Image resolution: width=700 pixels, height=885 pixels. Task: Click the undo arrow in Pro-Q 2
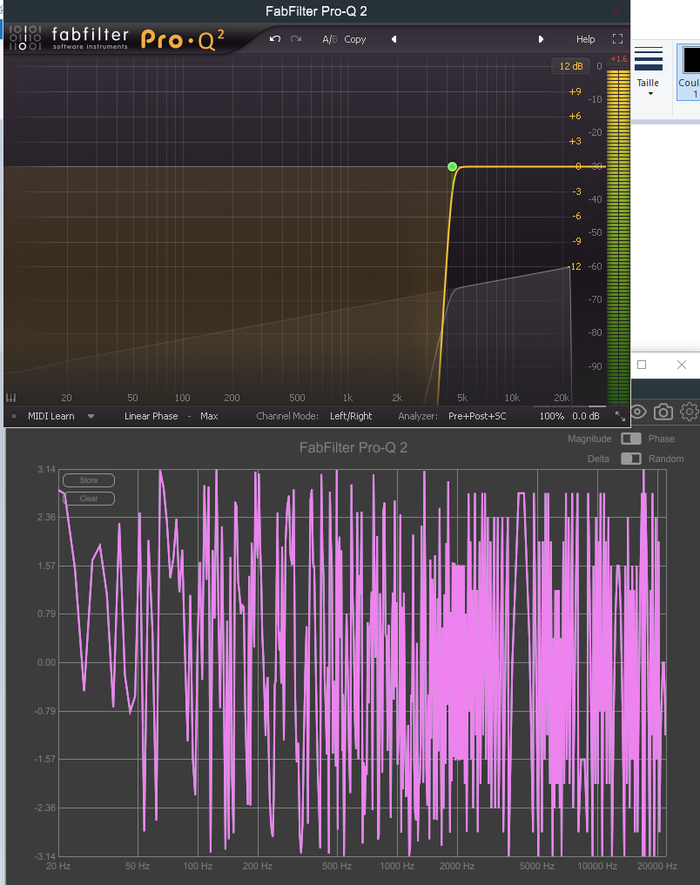(x=275, y=39)
